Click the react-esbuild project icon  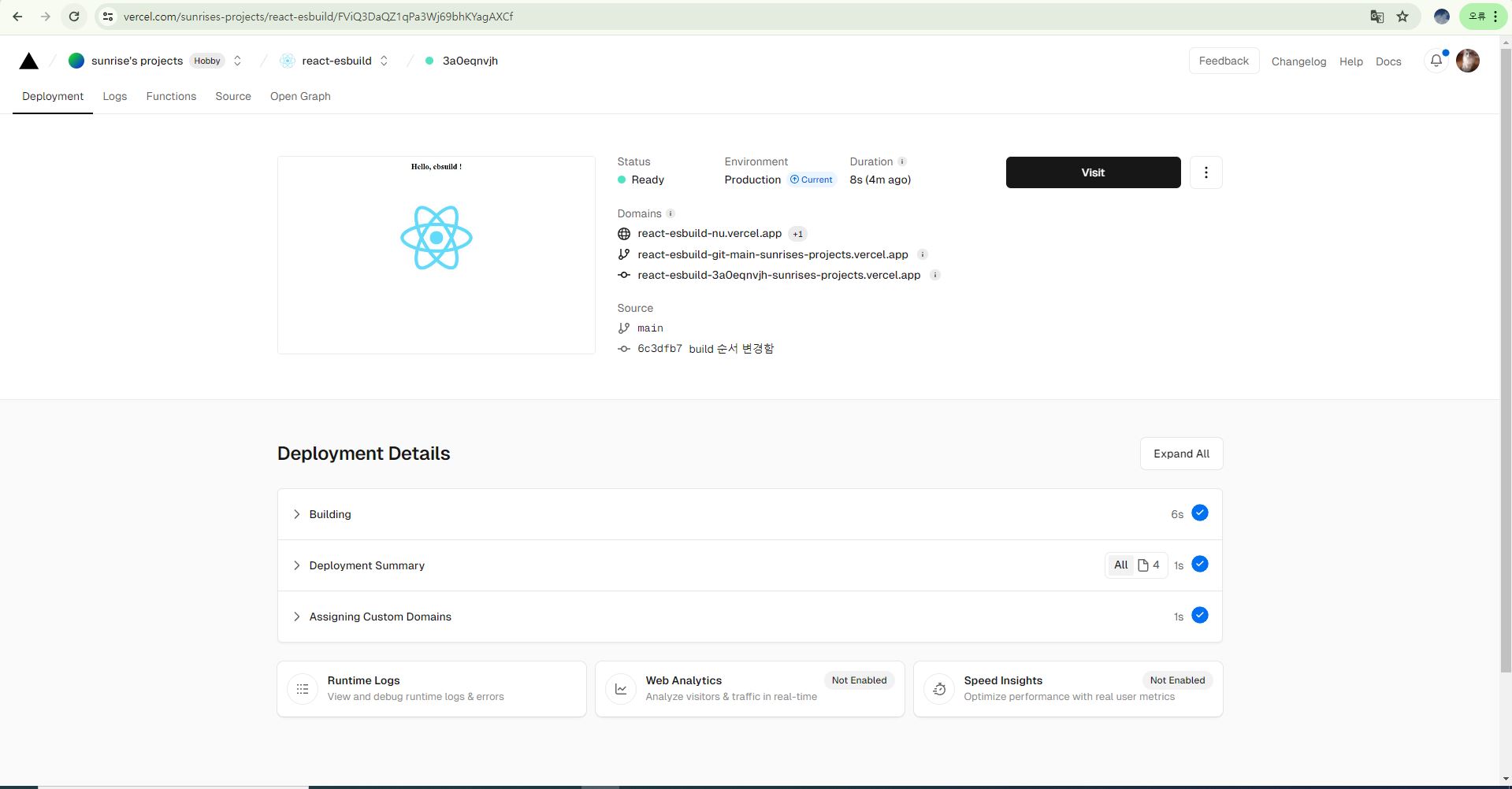[x=288, y=61]
